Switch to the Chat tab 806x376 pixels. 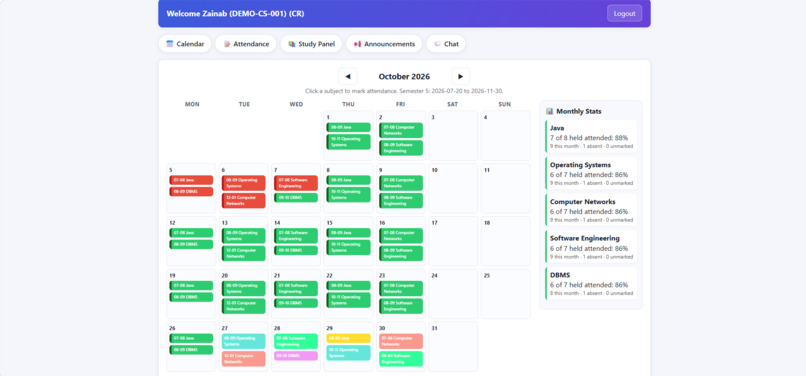446,44
